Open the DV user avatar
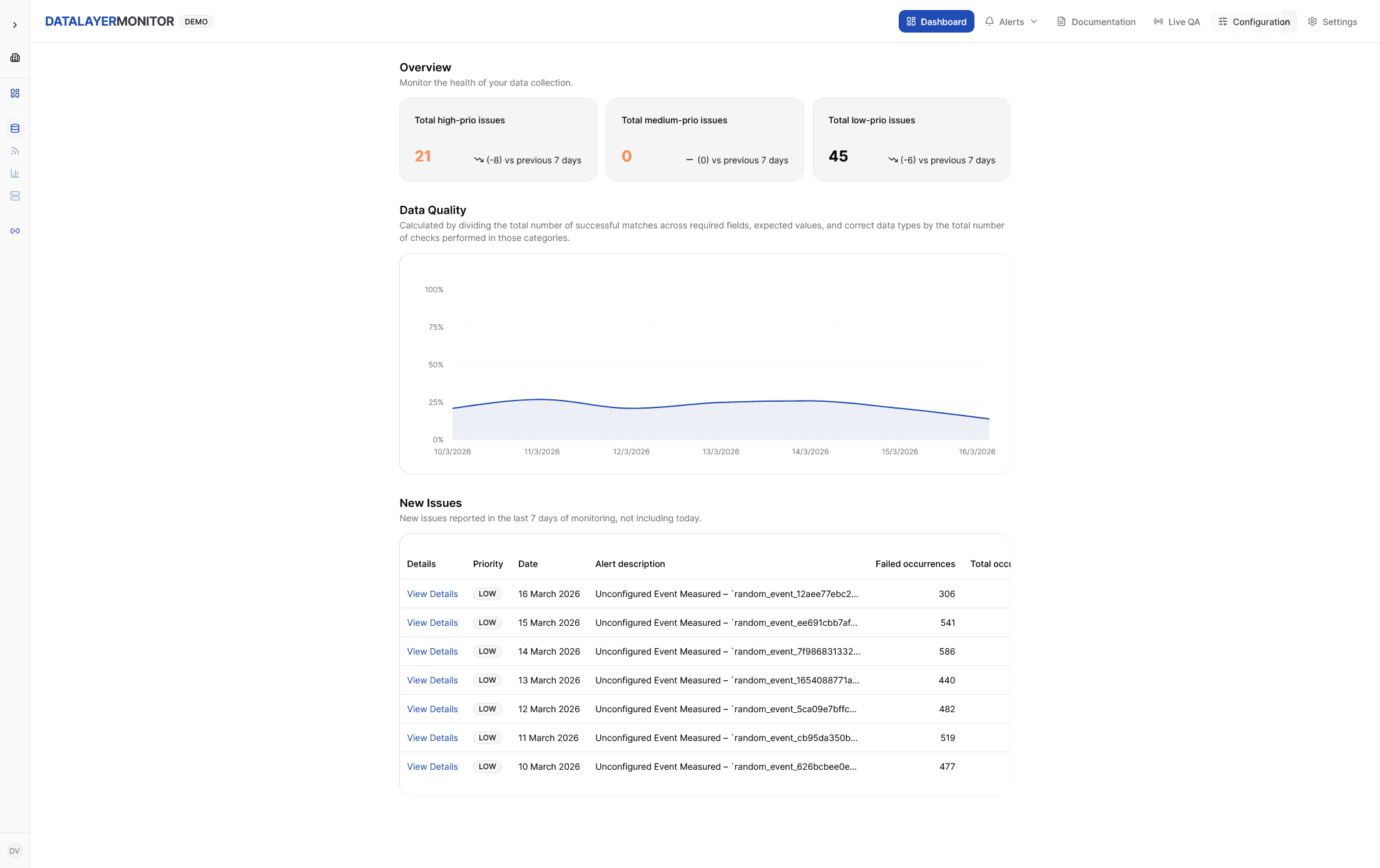 (x=15, y=850)
